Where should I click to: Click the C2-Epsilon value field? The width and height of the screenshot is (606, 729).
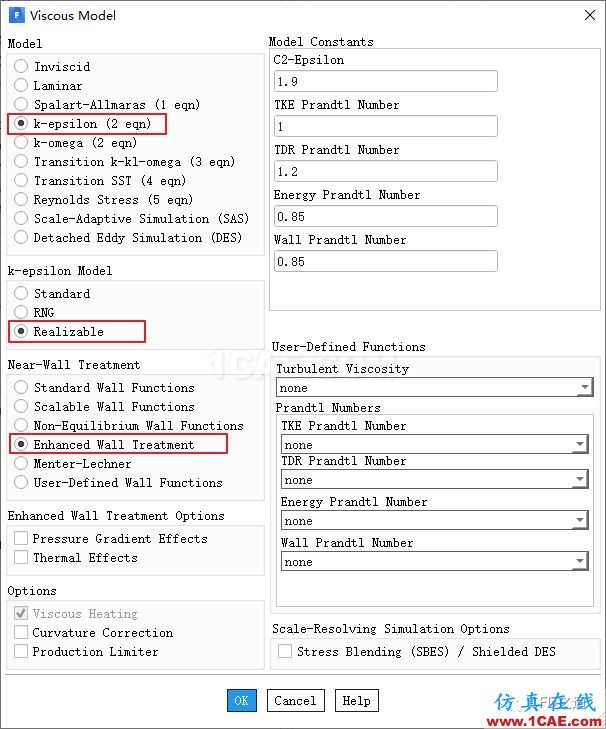click(x=386, y=81)
